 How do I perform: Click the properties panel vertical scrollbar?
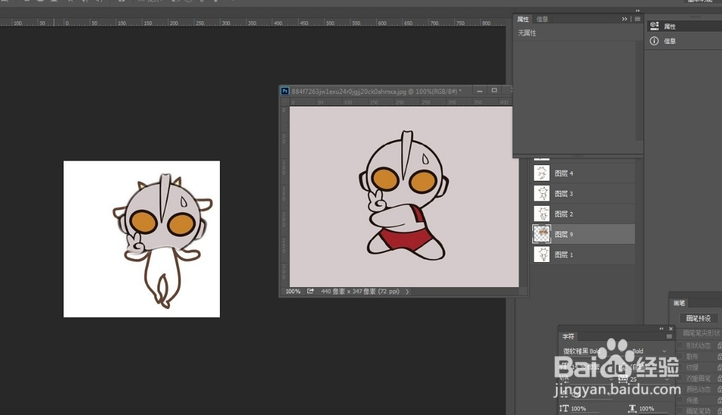tap(639, 90)
